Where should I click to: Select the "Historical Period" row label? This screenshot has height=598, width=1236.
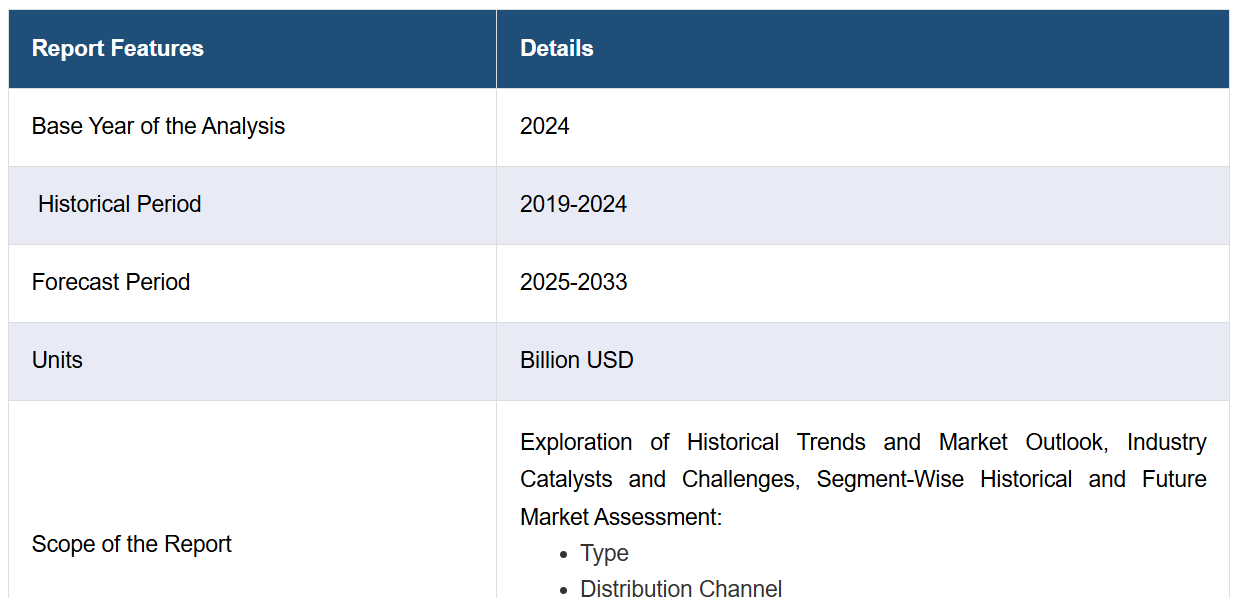point(119,204)
